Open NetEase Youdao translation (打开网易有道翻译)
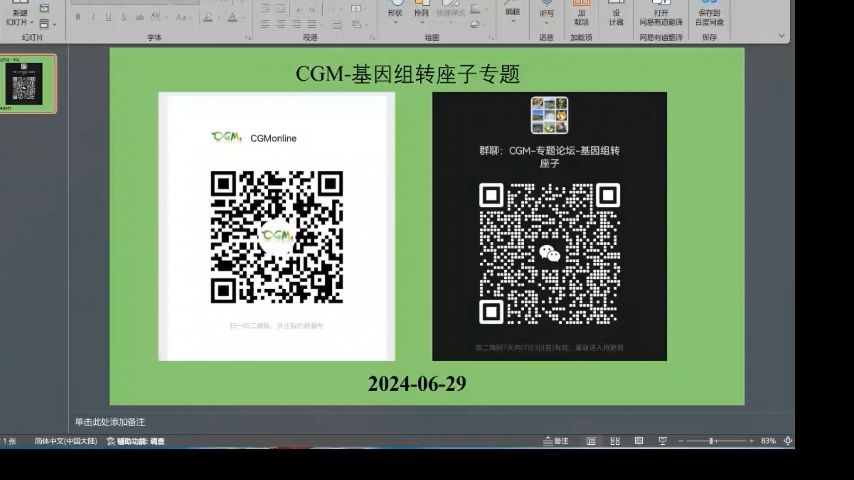Image resolution: width=854 pixels, height=480 pixels. [x=661, y=13]
